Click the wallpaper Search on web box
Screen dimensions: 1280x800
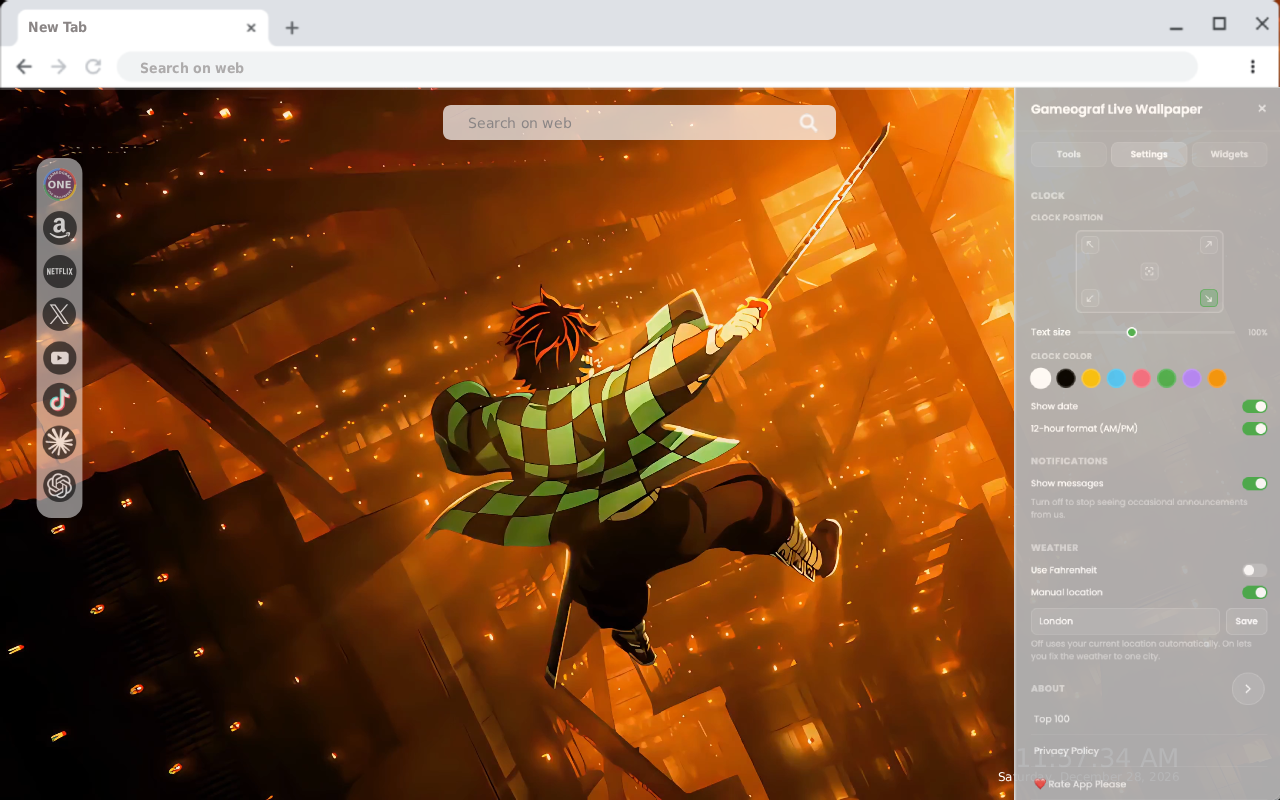639,123
